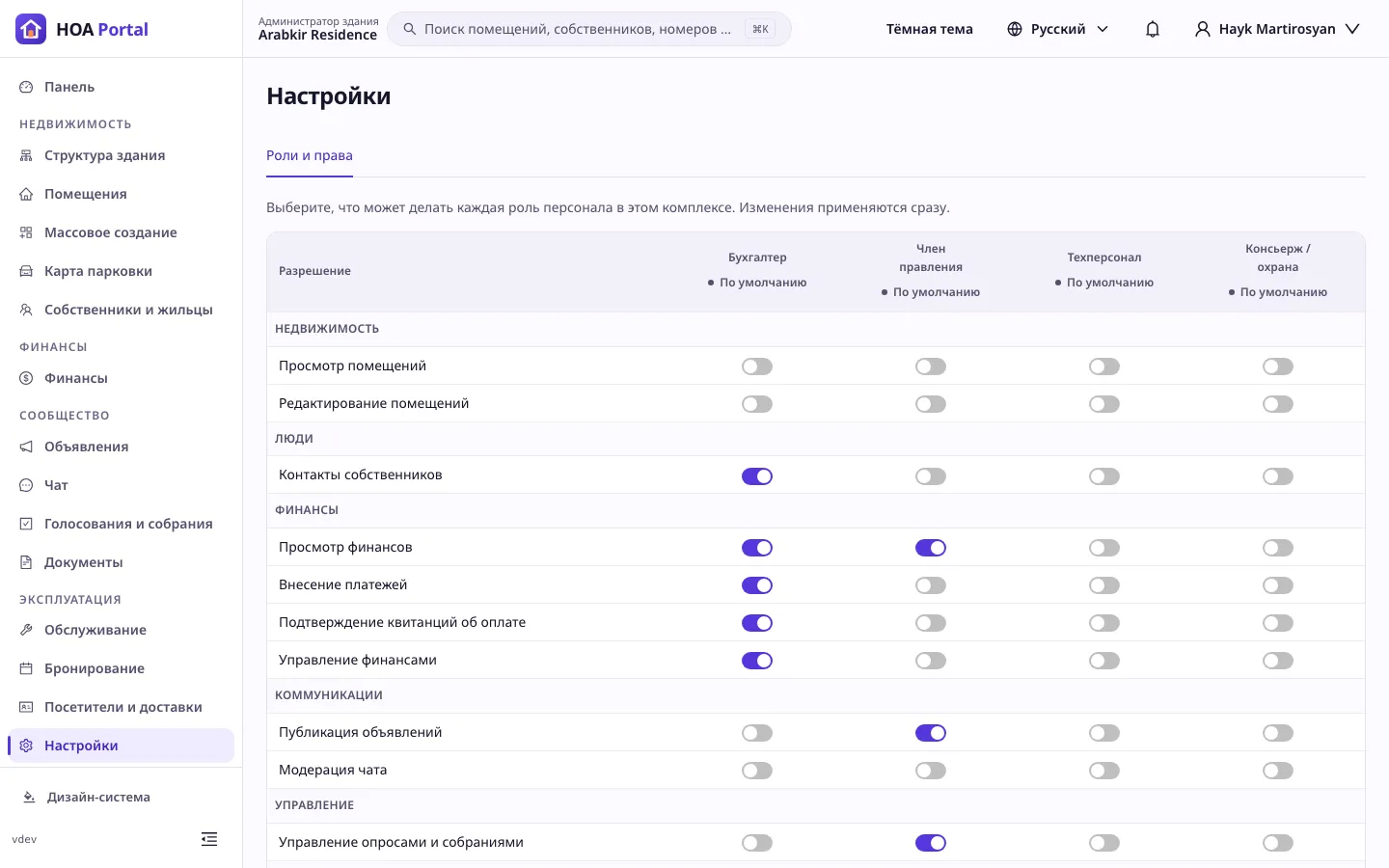The image size is (1389, 868).
Task: Click the Карта парковки sidebar icon
Action: click(x=26, y=271)
